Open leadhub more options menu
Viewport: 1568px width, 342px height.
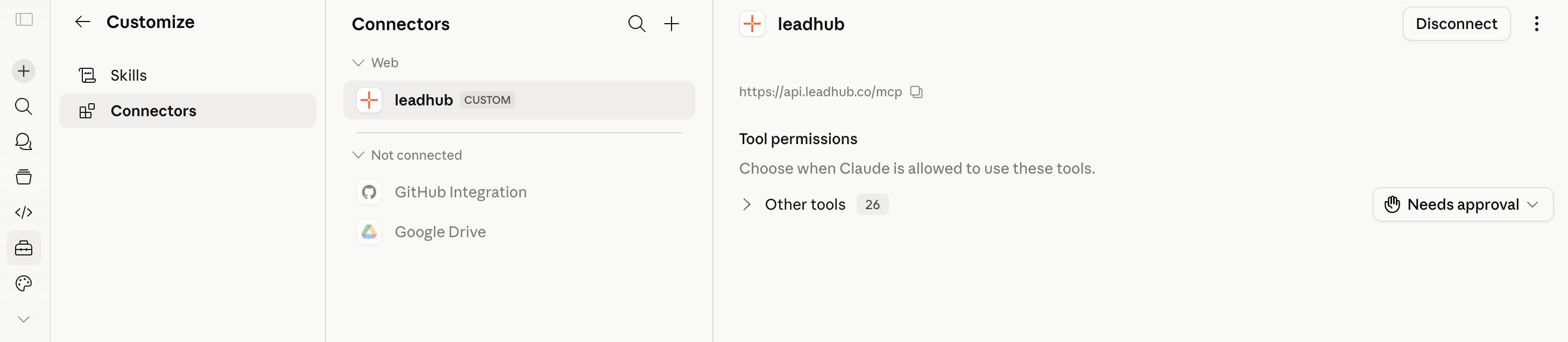(1536, 24)
